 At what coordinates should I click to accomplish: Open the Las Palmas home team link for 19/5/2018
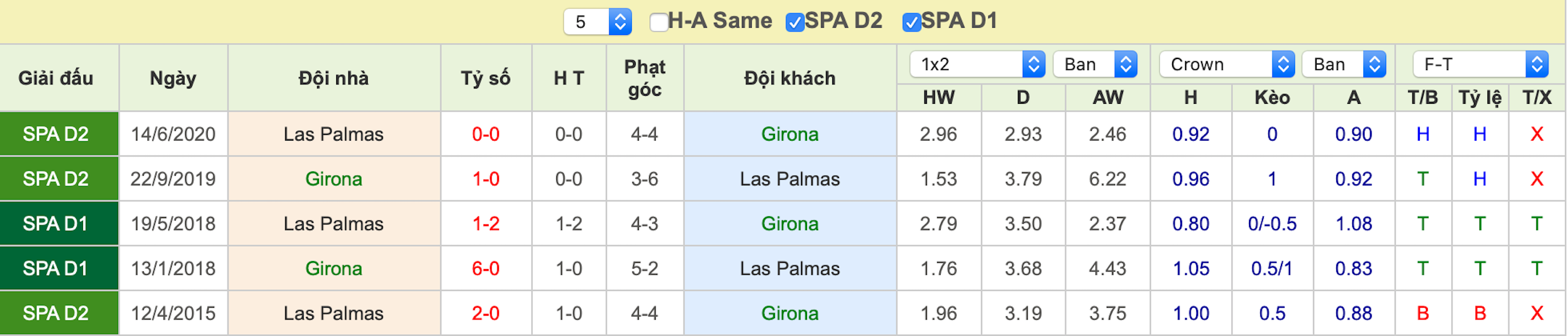(334, 224)
